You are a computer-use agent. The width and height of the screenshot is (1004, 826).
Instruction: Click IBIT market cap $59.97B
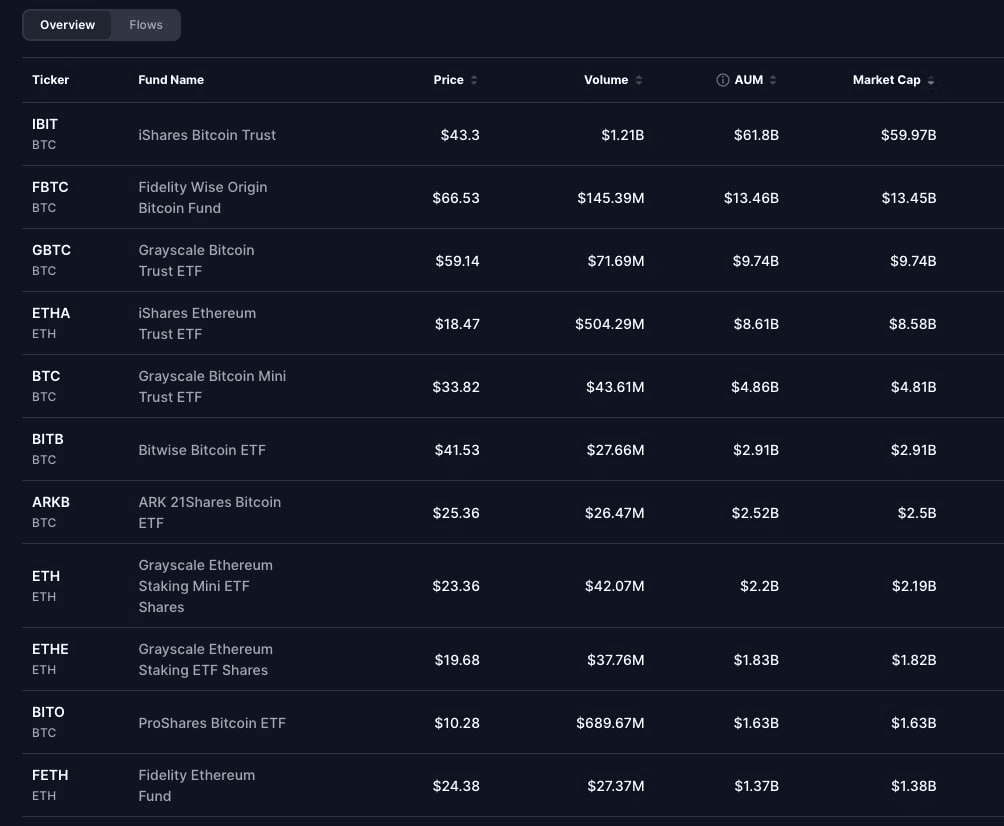pos(909,135)
